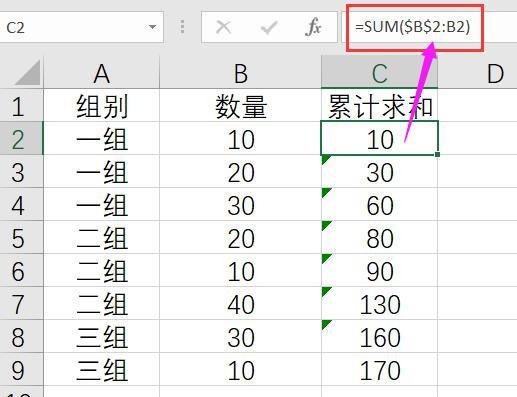
Task: Click cell B2 with value 10
Action: [240, 138]
